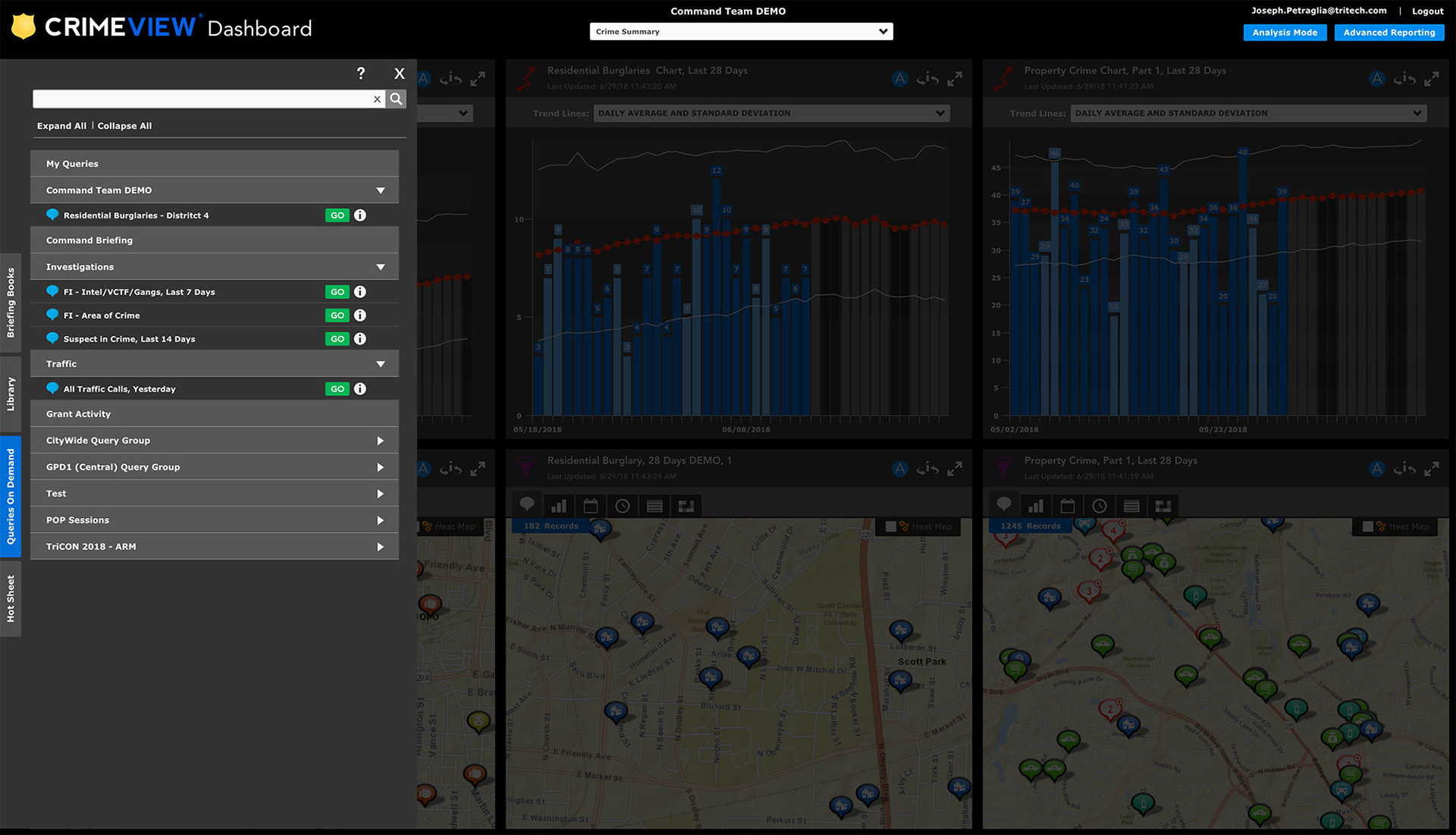
Task: Show info for FI Area of Crime
Action: [x=360, y=315]
